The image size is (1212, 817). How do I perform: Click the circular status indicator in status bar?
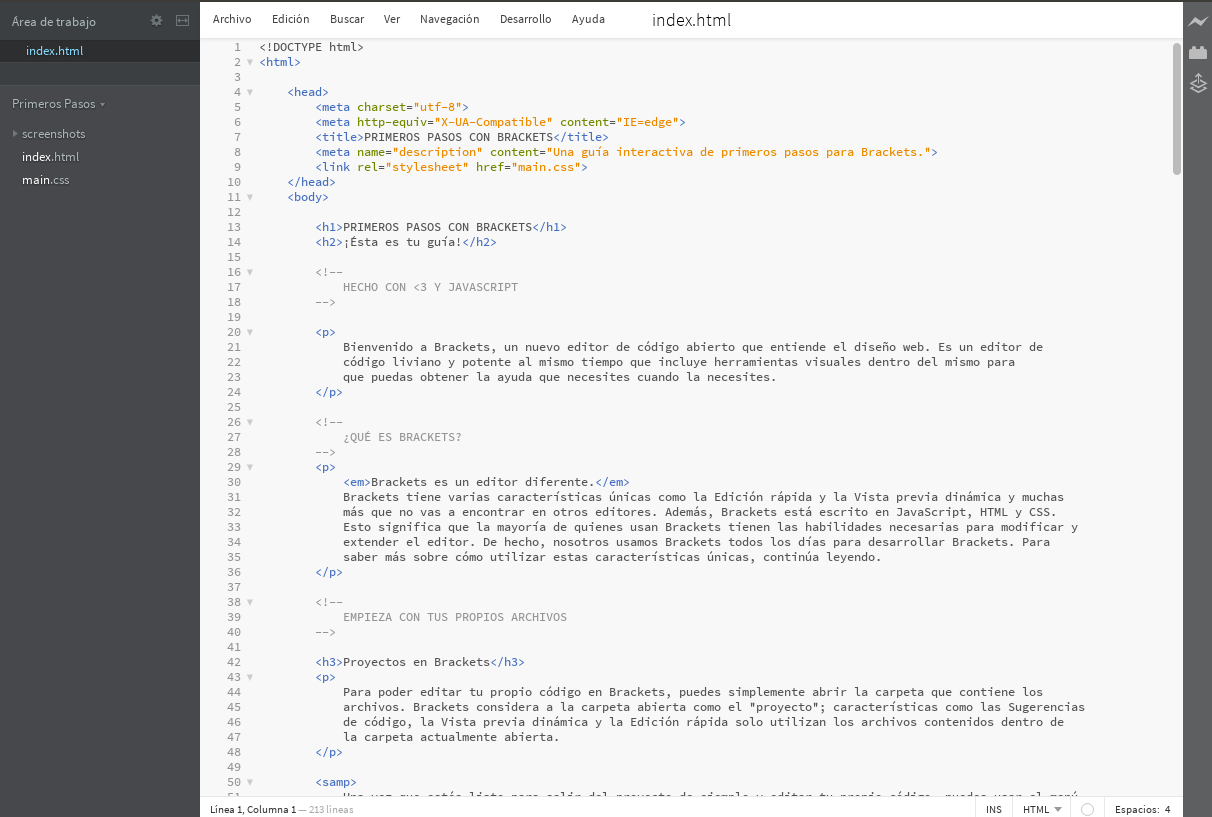1088,809
